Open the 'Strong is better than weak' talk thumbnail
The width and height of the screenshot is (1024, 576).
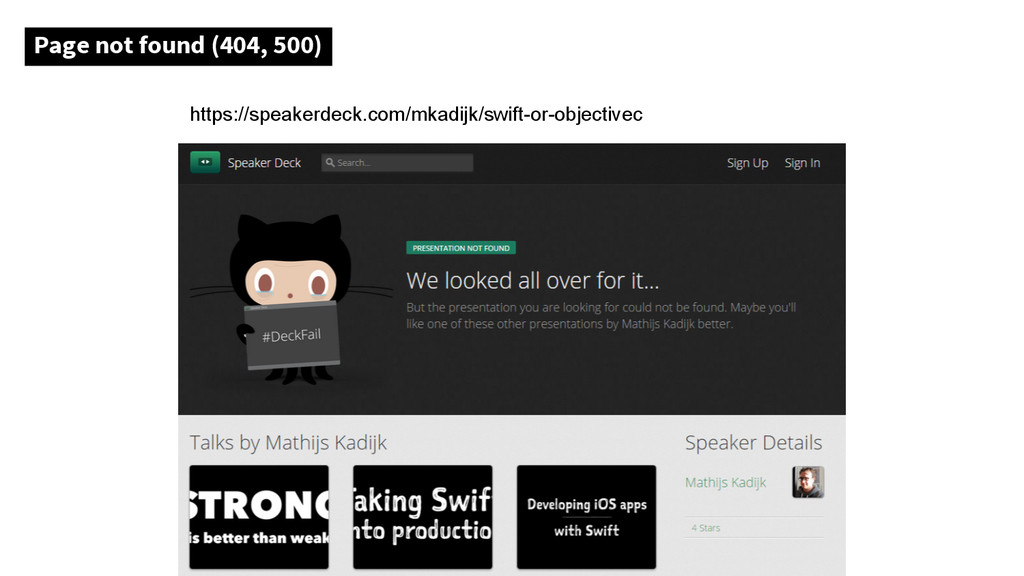[x=259, y=517]
